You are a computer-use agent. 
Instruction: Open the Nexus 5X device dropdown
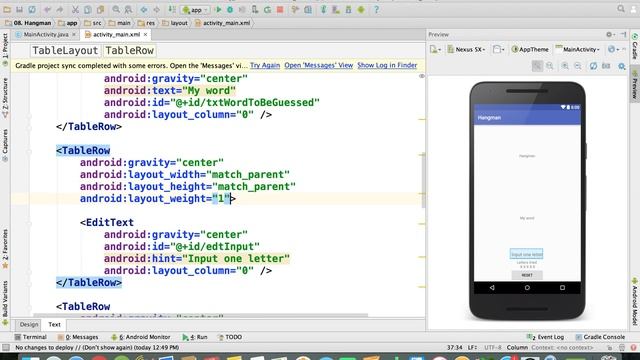pyautogui.click(x=466, y=49)
